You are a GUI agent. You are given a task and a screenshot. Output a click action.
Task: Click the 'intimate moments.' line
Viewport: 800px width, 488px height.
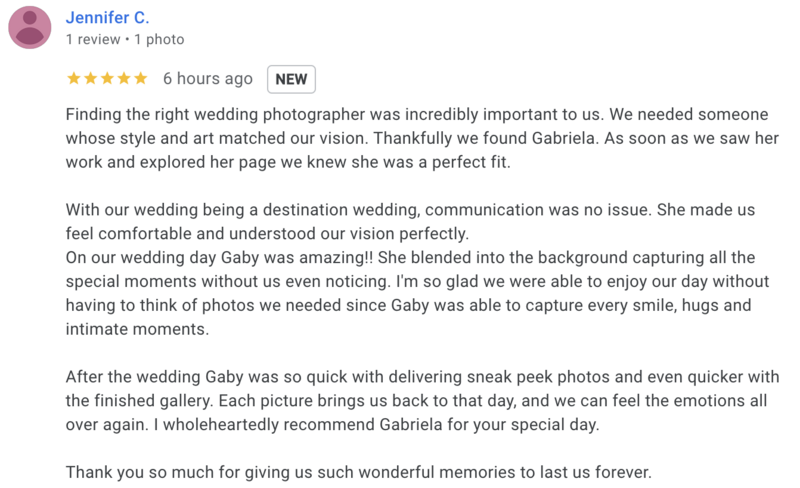coord(137,329)
